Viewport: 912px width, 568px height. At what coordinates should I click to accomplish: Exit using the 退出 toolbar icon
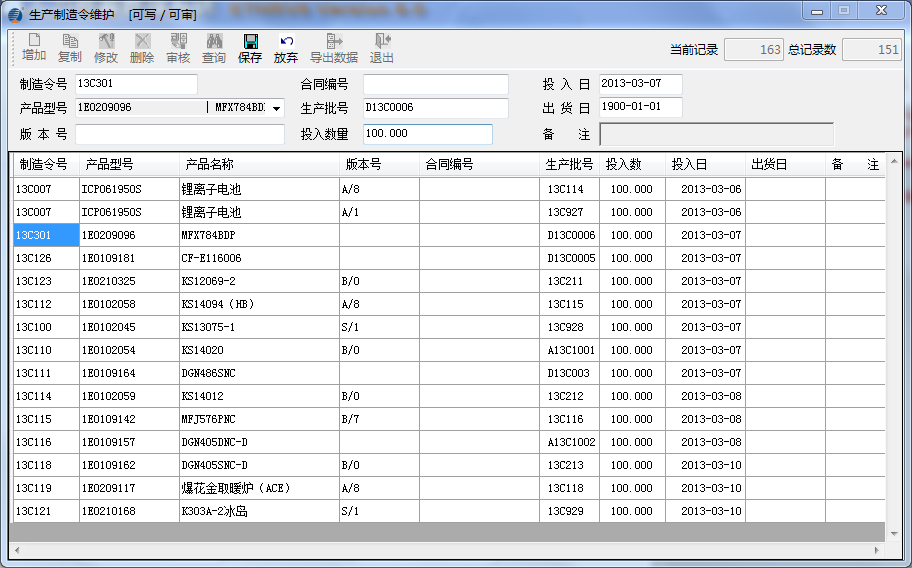(x=382, y=47)
